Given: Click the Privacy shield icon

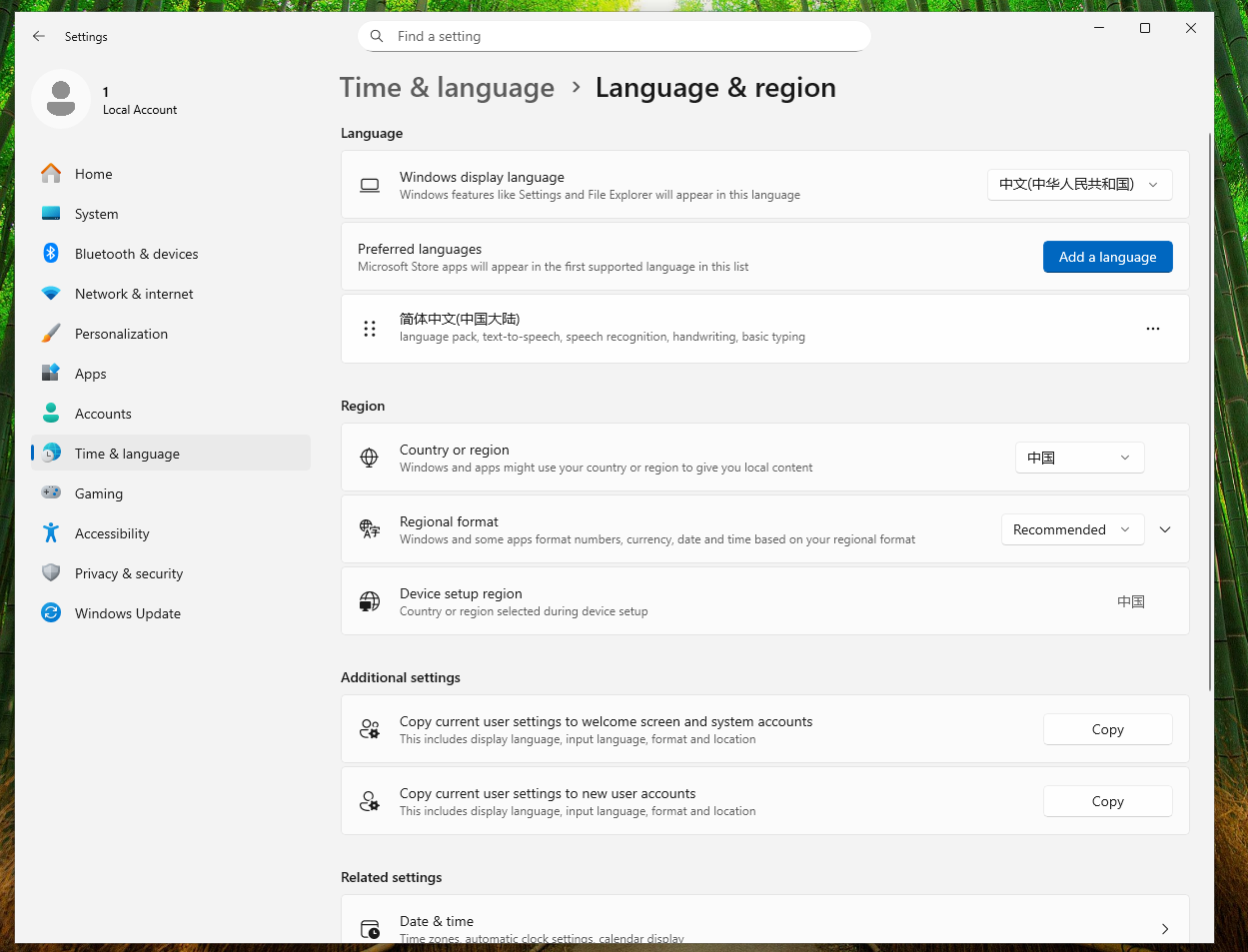Looking at the screenshot, I should pyautogui.click(x=51, y=573).
